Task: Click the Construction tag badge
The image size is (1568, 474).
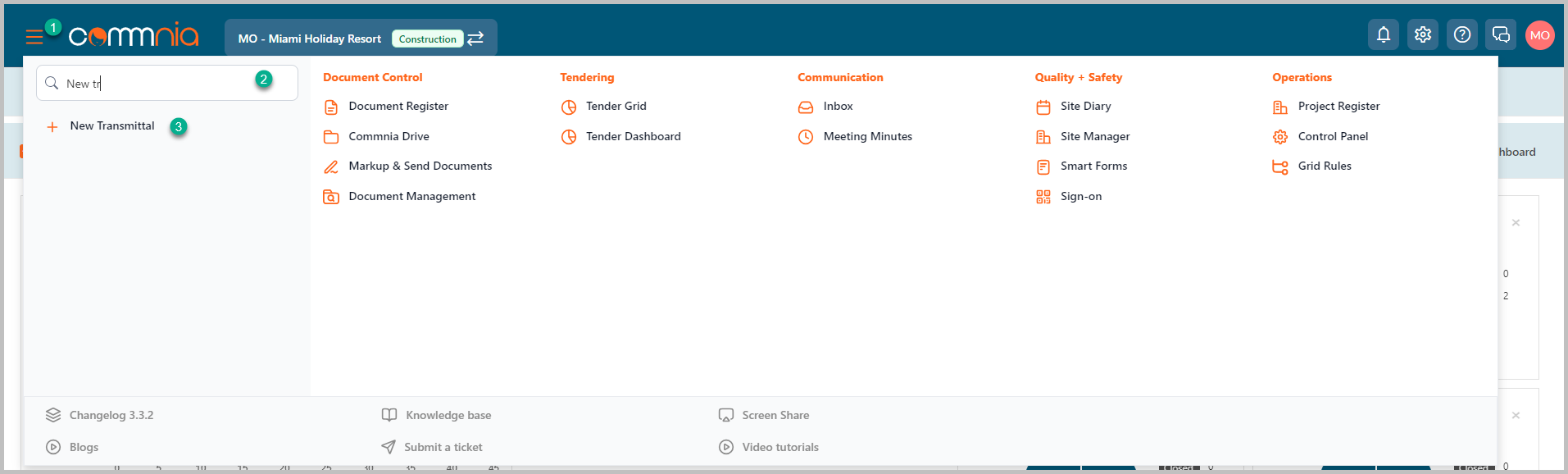Action: (x=427, y=39)
